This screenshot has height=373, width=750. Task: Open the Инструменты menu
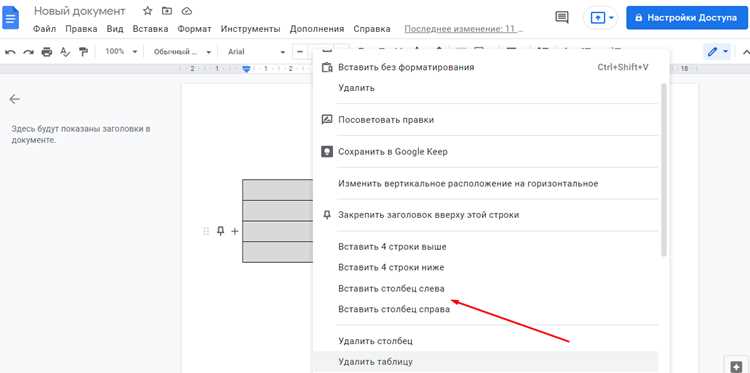click(250, 29)
